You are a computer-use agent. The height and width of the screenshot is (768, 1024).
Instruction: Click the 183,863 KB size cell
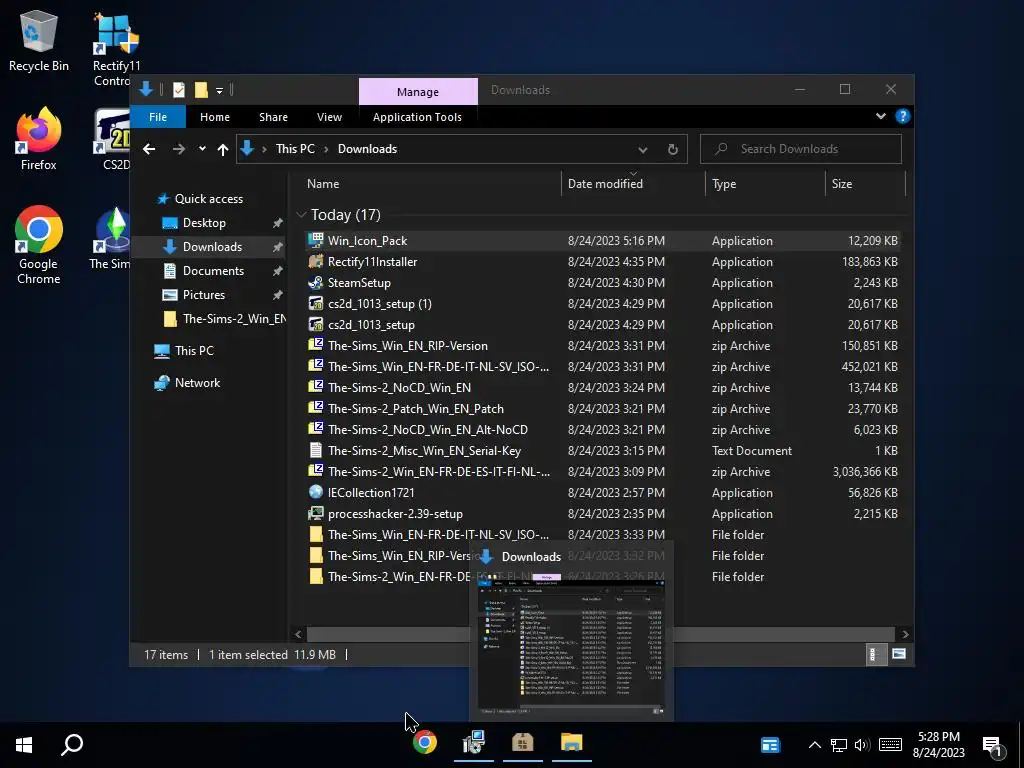(x=869, y=262)
